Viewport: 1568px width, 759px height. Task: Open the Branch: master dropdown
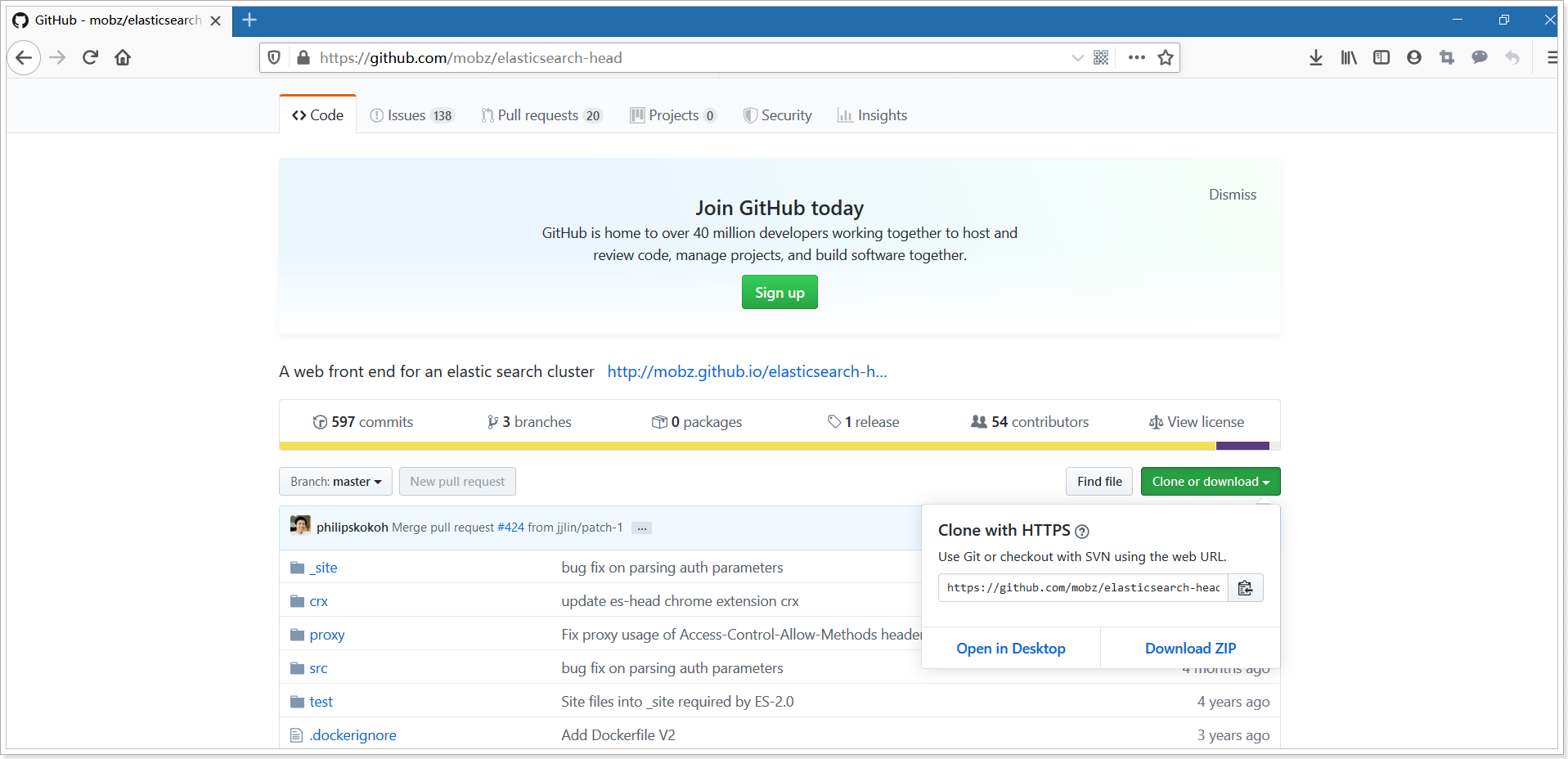tap(335, 482)
